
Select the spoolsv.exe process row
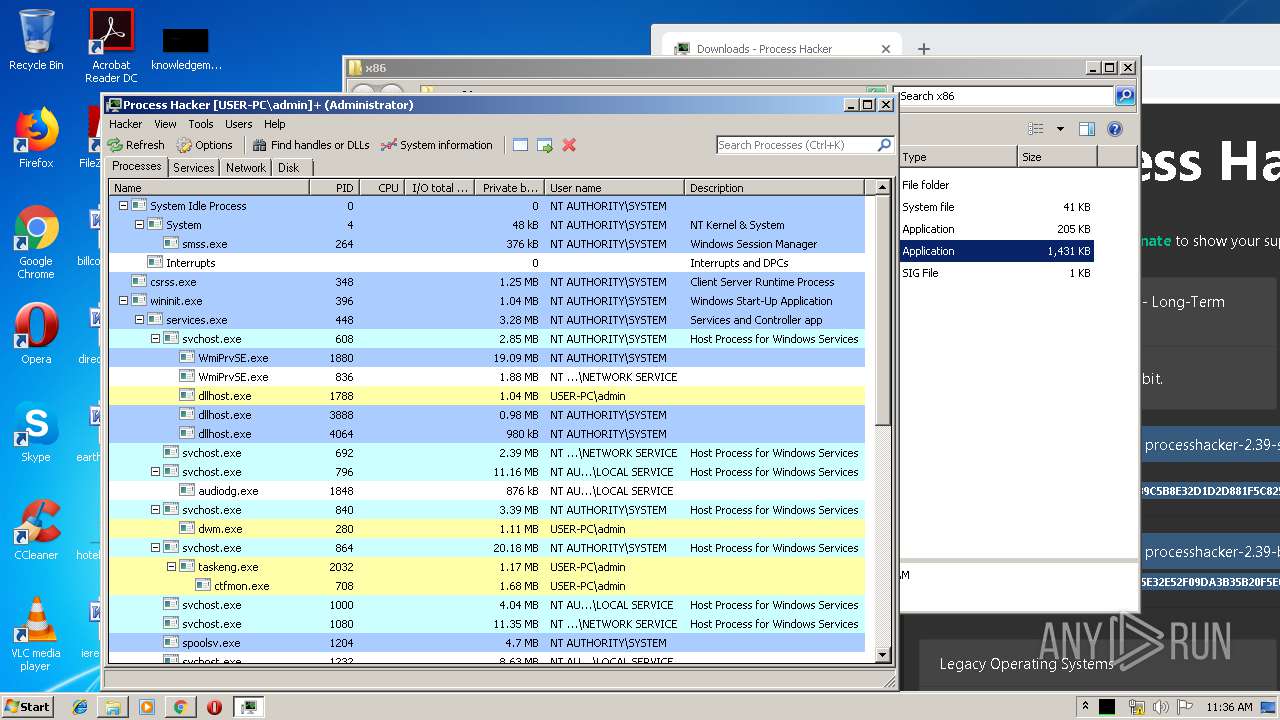(487, 643)
